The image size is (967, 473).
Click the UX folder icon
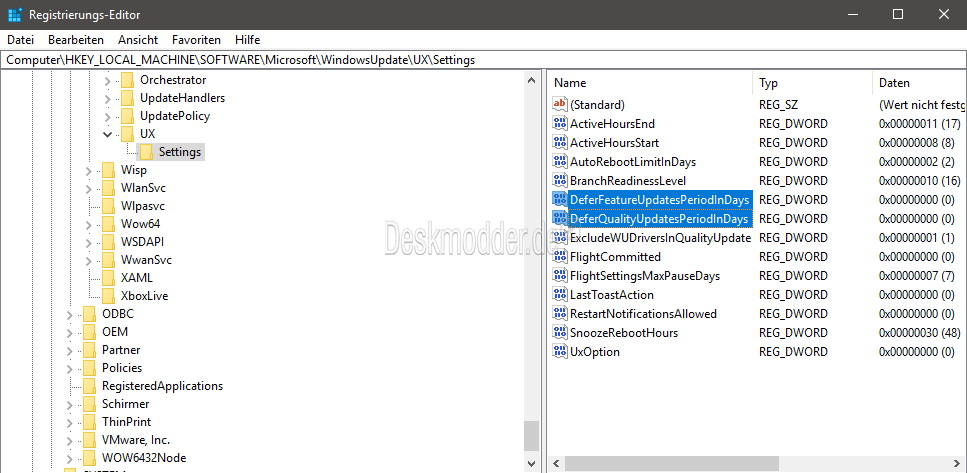127,134
